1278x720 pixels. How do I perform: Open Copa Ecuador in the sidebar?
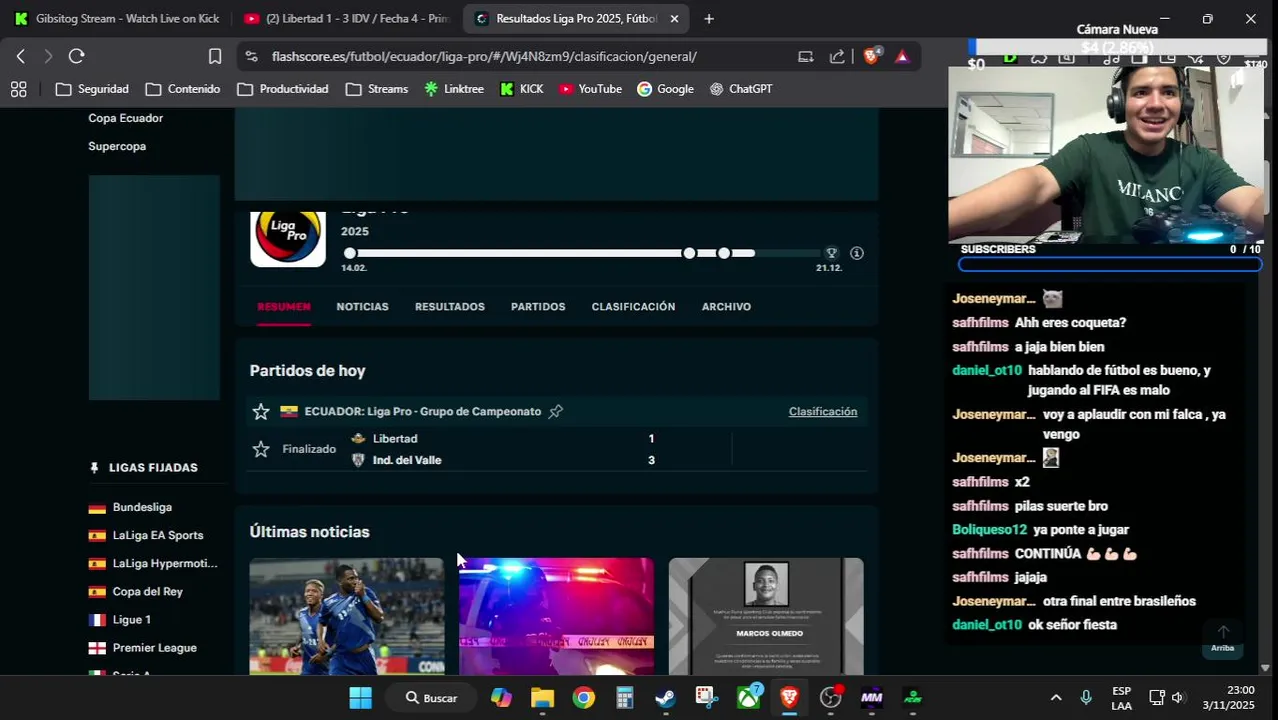[126, 118]
